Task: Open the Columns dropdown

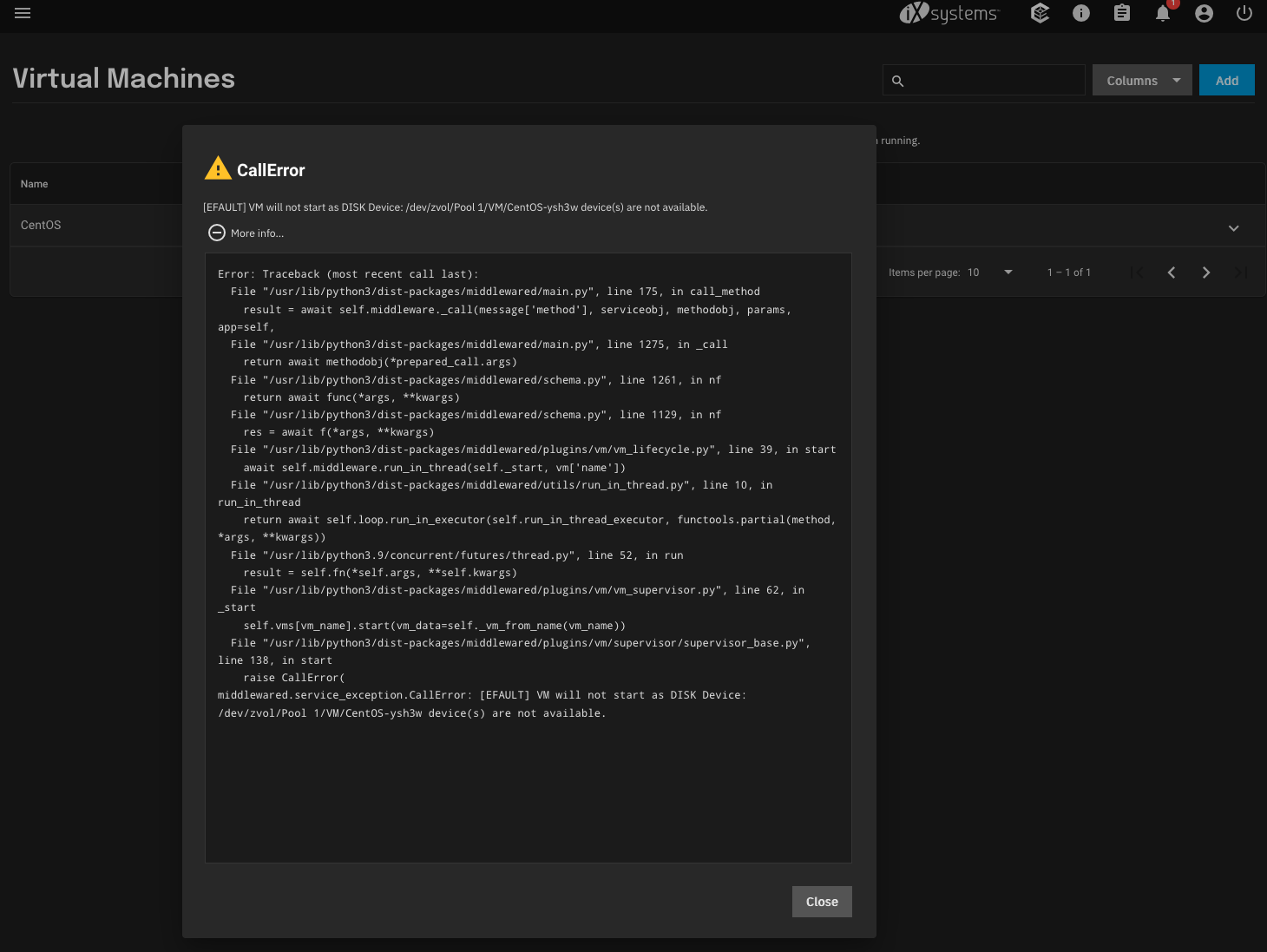Action: pos(1142,80)
